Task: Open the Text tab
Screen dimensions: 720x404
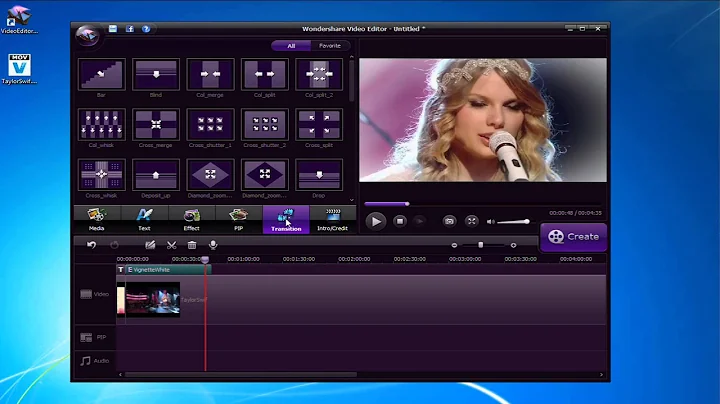Action: [144, 219]
